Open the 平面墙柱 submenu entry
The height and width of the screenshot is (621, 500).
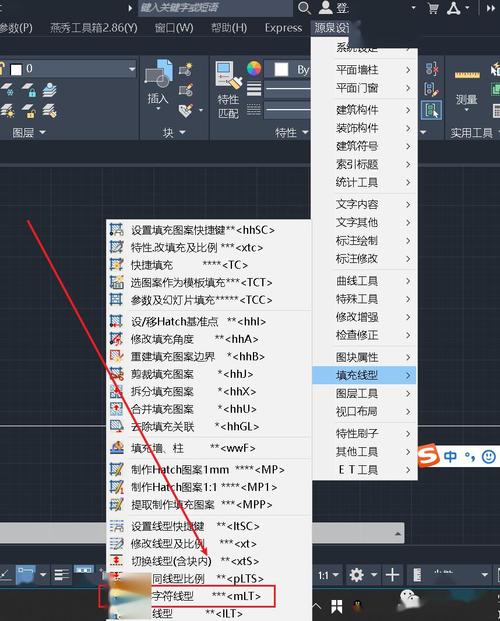click(x=365, y=70)
